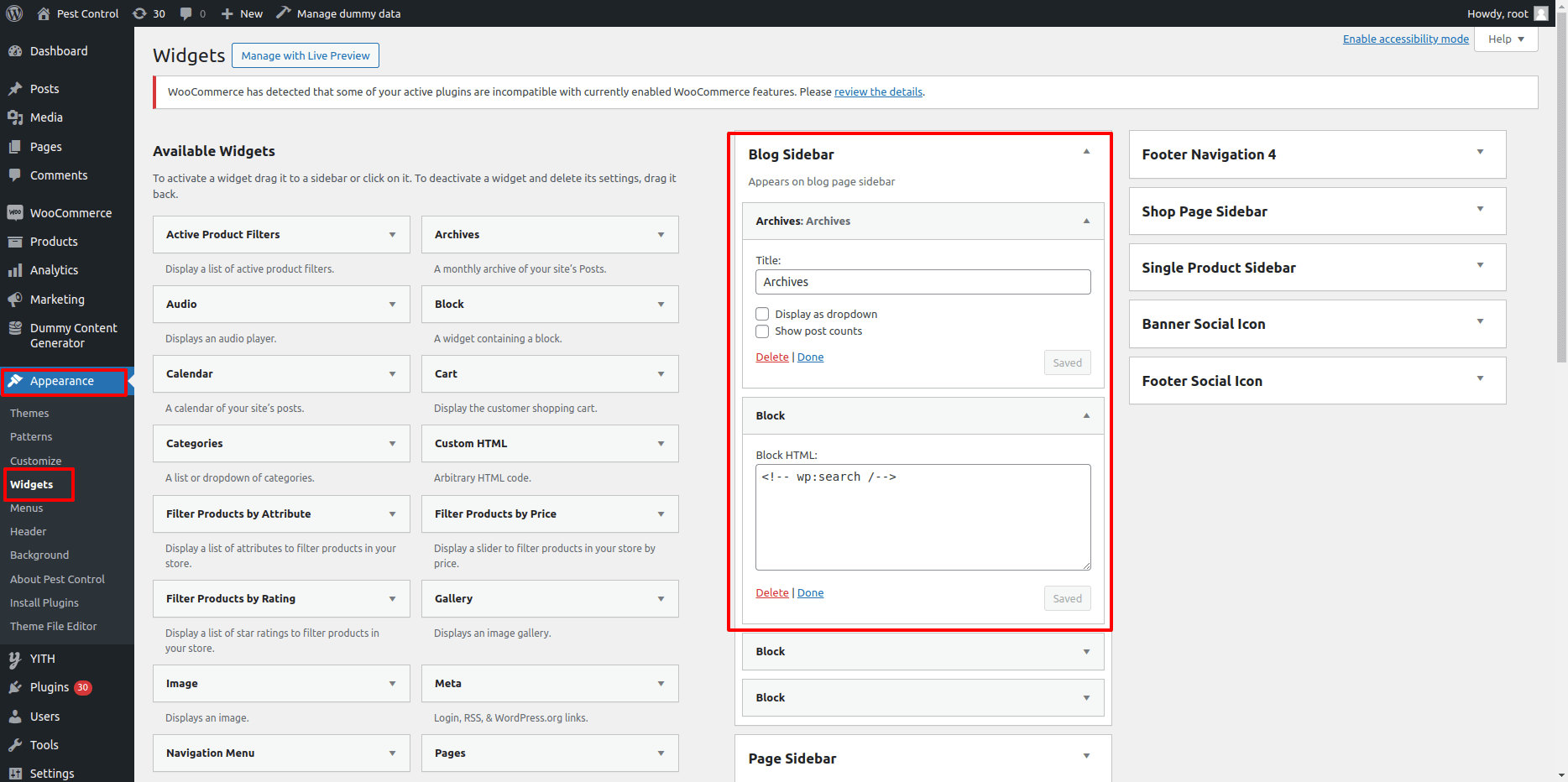Viewport: 1568px width, 782px height.
Task: Follow the review the details link
Action: pyautogui.click(x=878, y=92)
